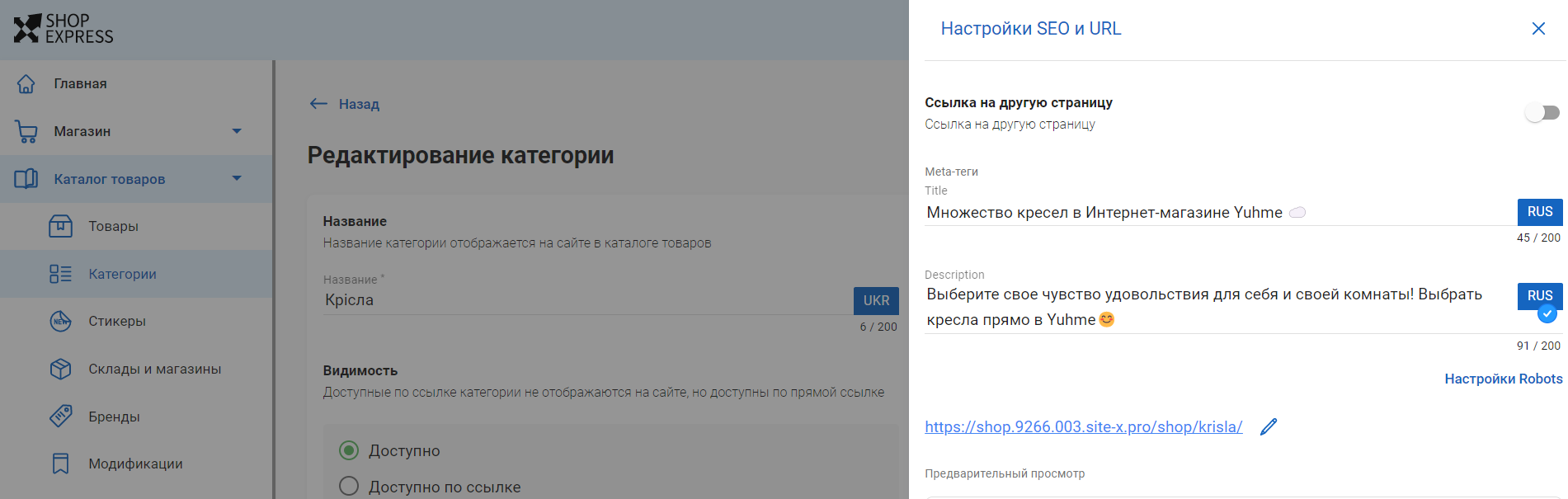Click the Видимость section heading
The height and width of the screenshot is (499, 1568).
360,371
